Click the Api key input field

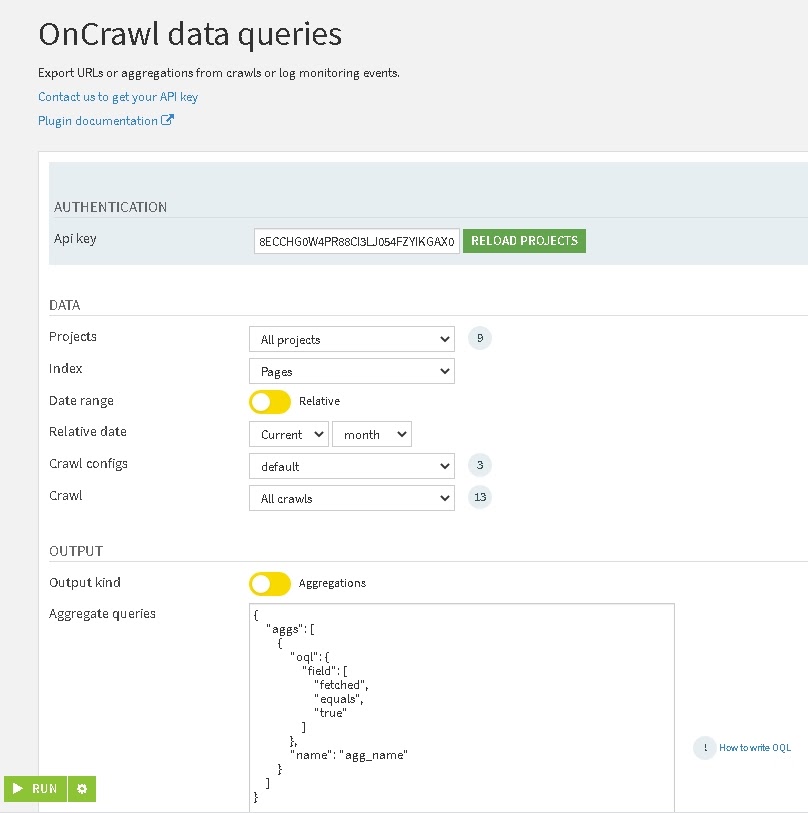[x=355, y=240]
